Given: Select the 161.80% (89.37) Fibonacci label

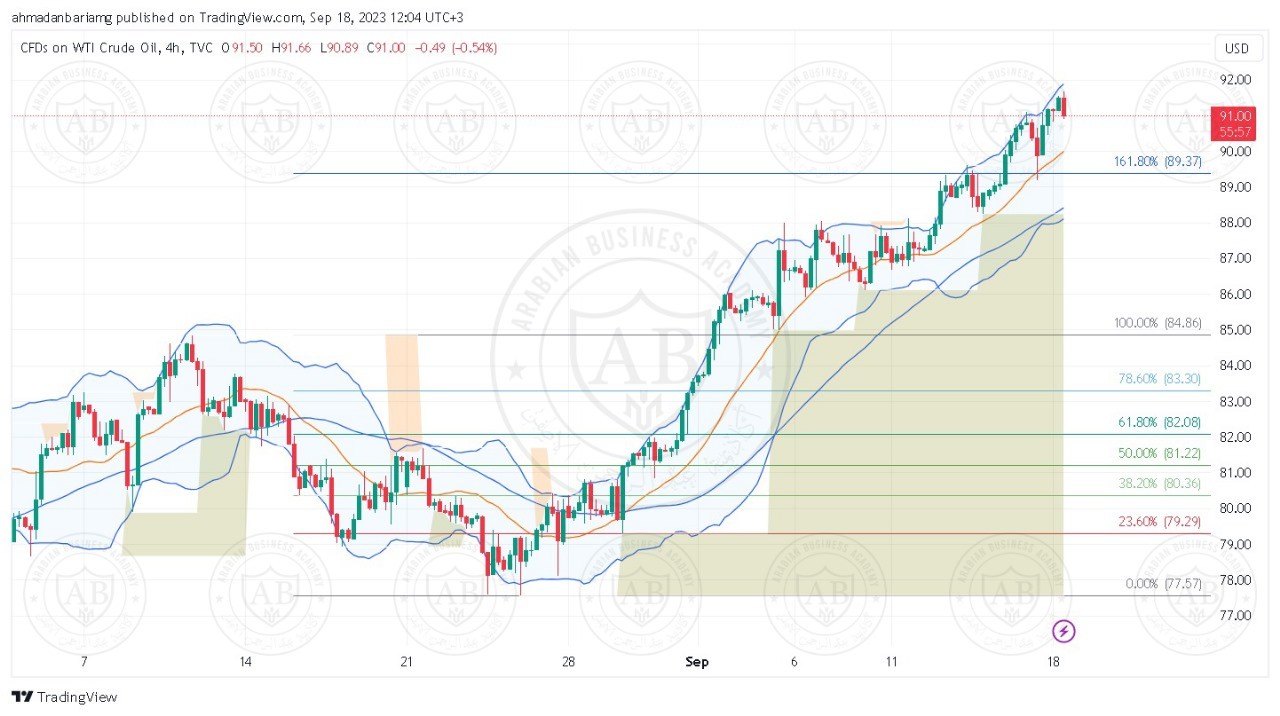Looking at the screenshot, I should tap(1157, 161).
